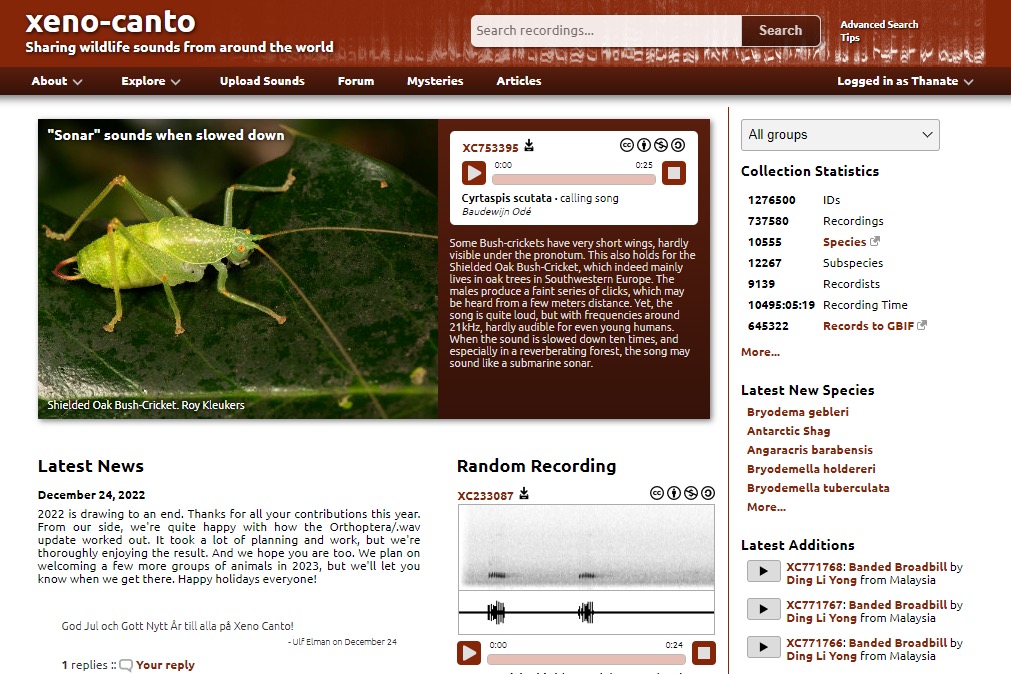Click the Subspecies count 12267
1011x674 pixels.
(765, 263)
